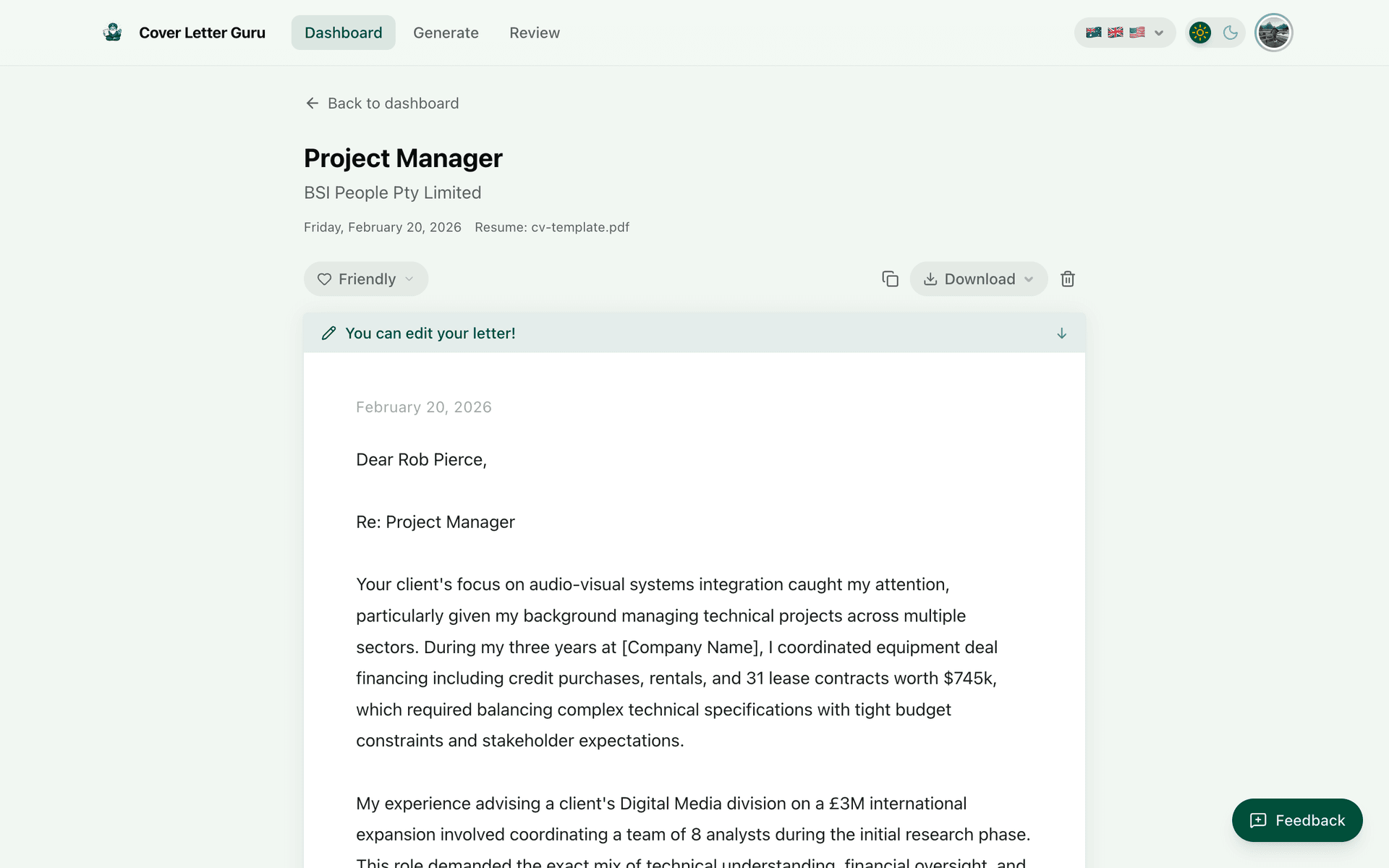This screenshot has width=1389, height=868.
Task: Click the pencil edit icon in the banner
Action: click(x=329, y=333)
